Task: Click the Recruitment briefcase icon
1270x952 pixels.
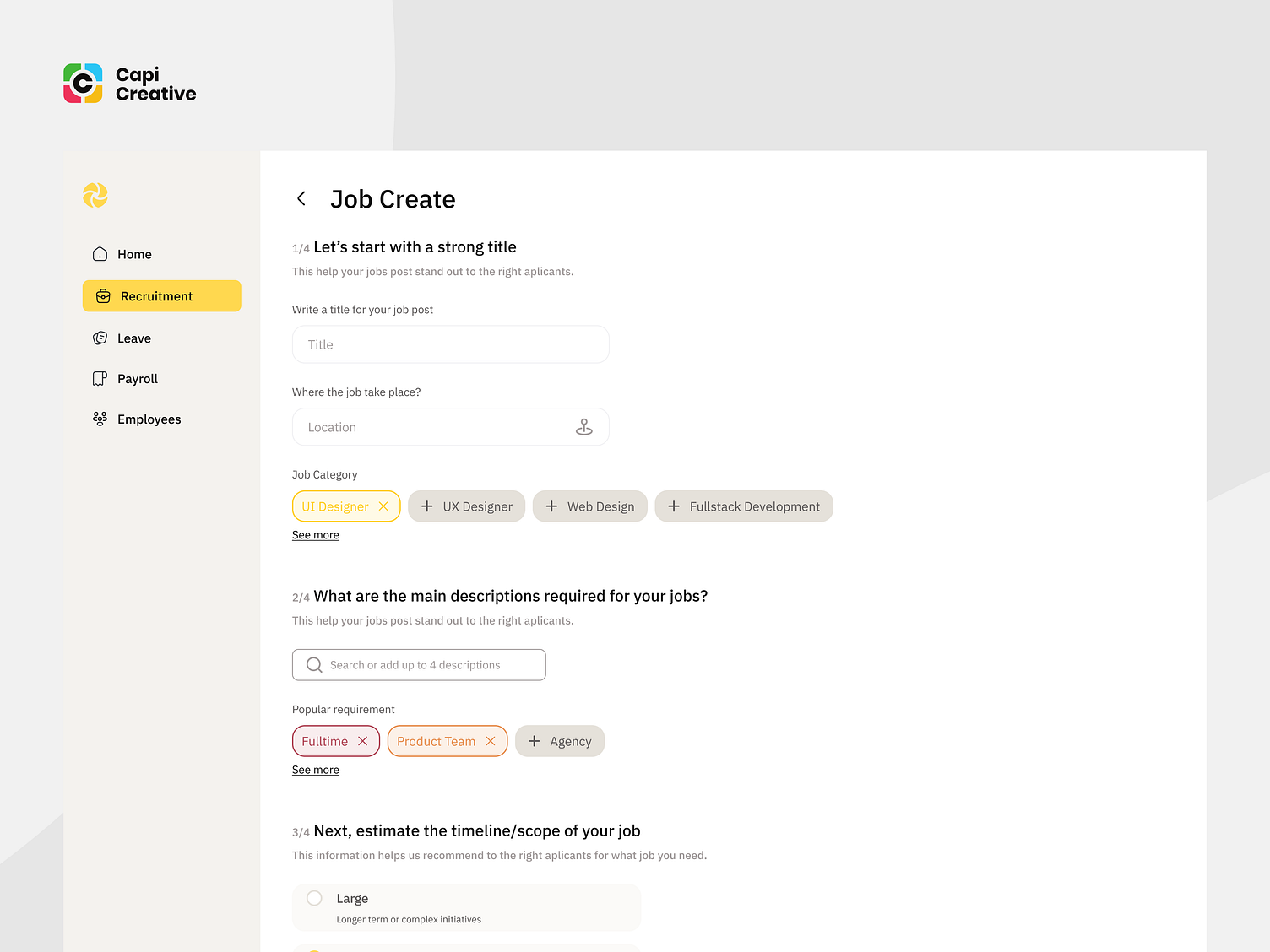Action: [x=103, y=295]
